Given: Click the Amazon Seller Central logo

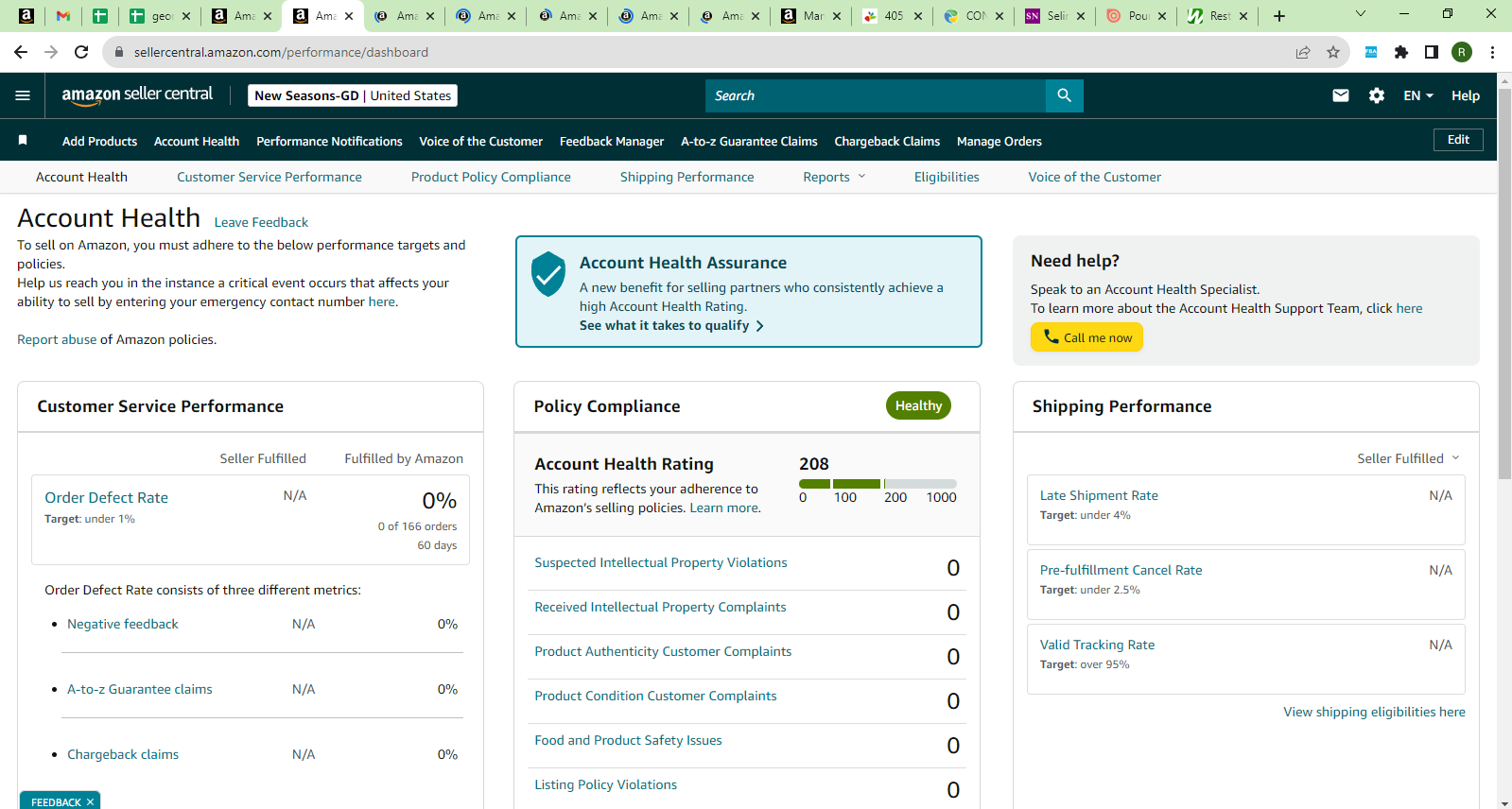Looking at the screenshot, I should pos(137,95).
